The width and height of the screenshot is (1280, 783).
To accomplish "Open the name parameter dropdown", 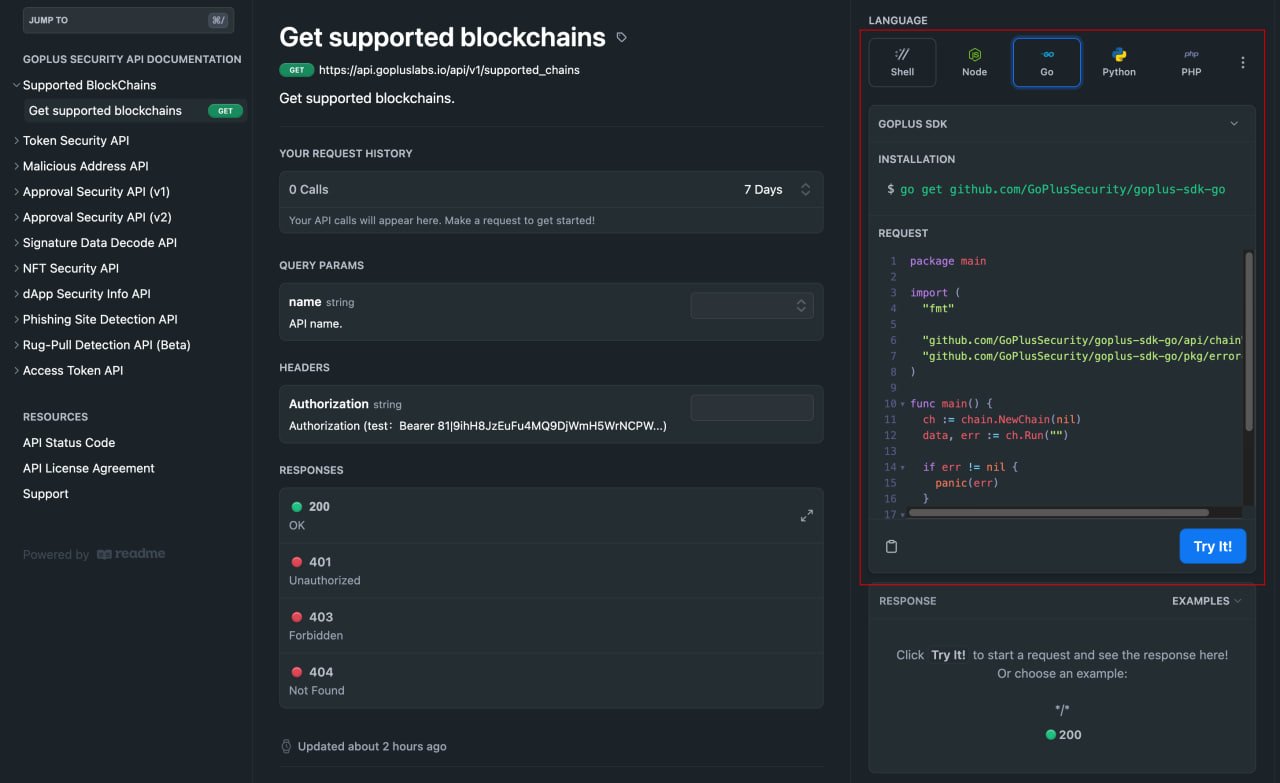I will [752, 306].
